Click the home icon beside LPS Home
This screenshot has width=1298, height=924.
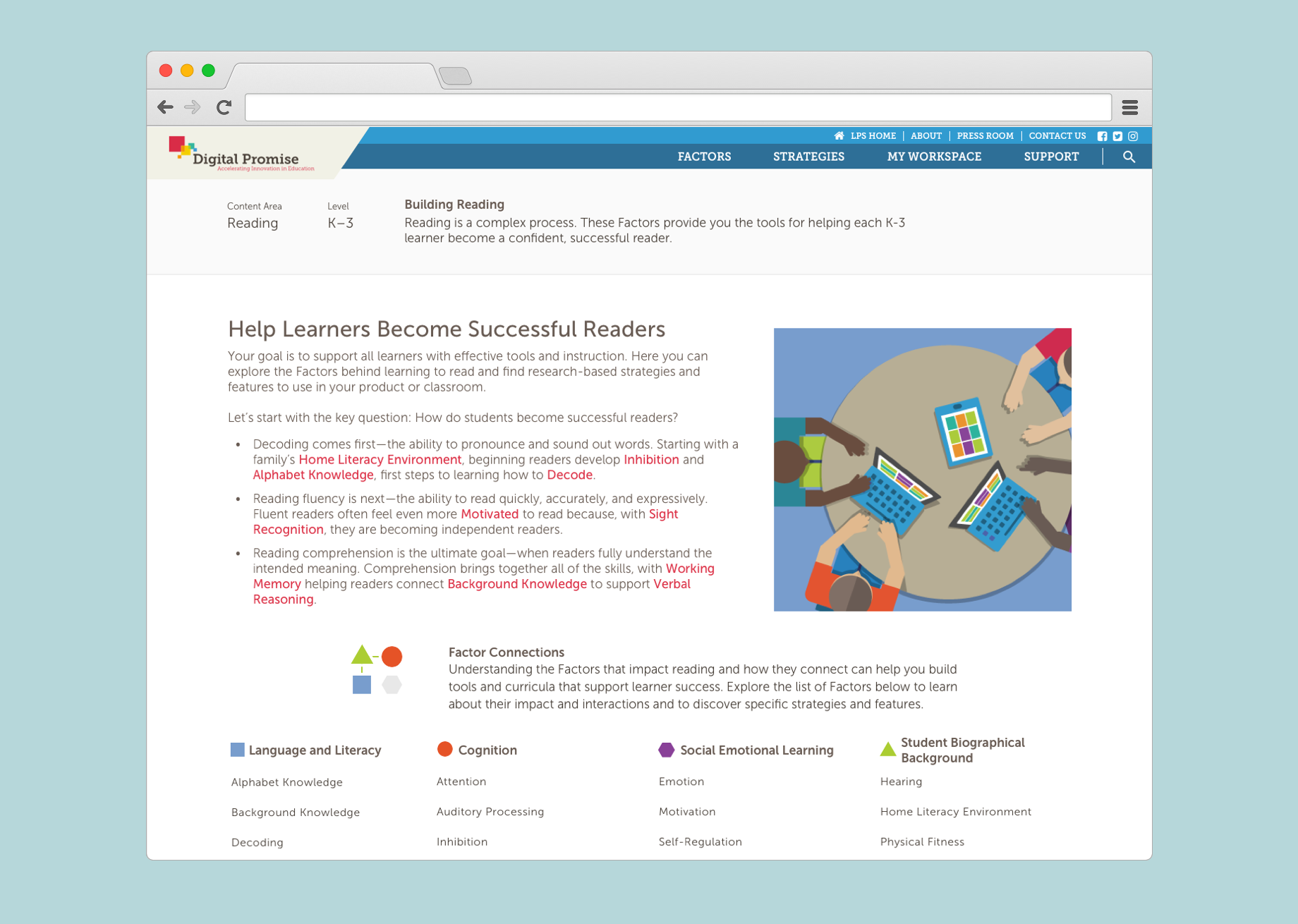pyautogui.click(x=839, y=136)
